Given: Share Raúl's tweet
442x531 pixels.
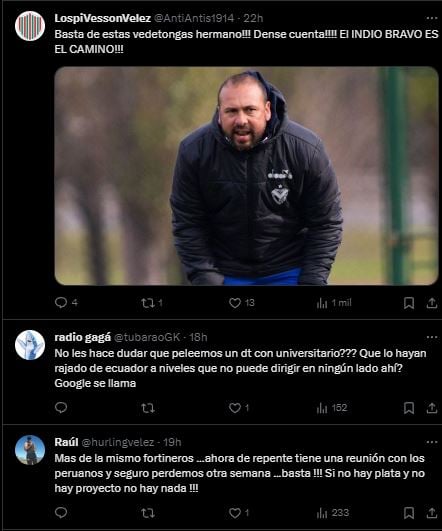Looking at the screenshot, I should [432, 513].
